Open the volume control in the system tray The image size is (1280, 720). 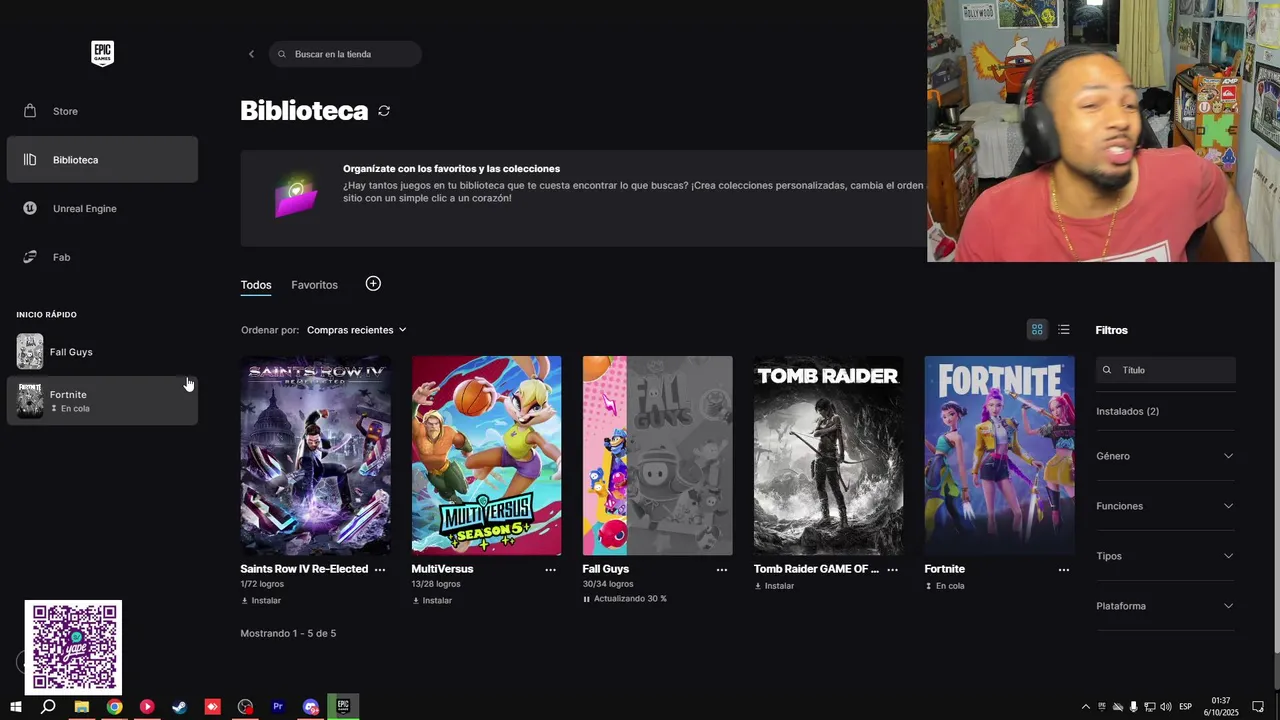pyautogui.click(x=1166, y=707)
